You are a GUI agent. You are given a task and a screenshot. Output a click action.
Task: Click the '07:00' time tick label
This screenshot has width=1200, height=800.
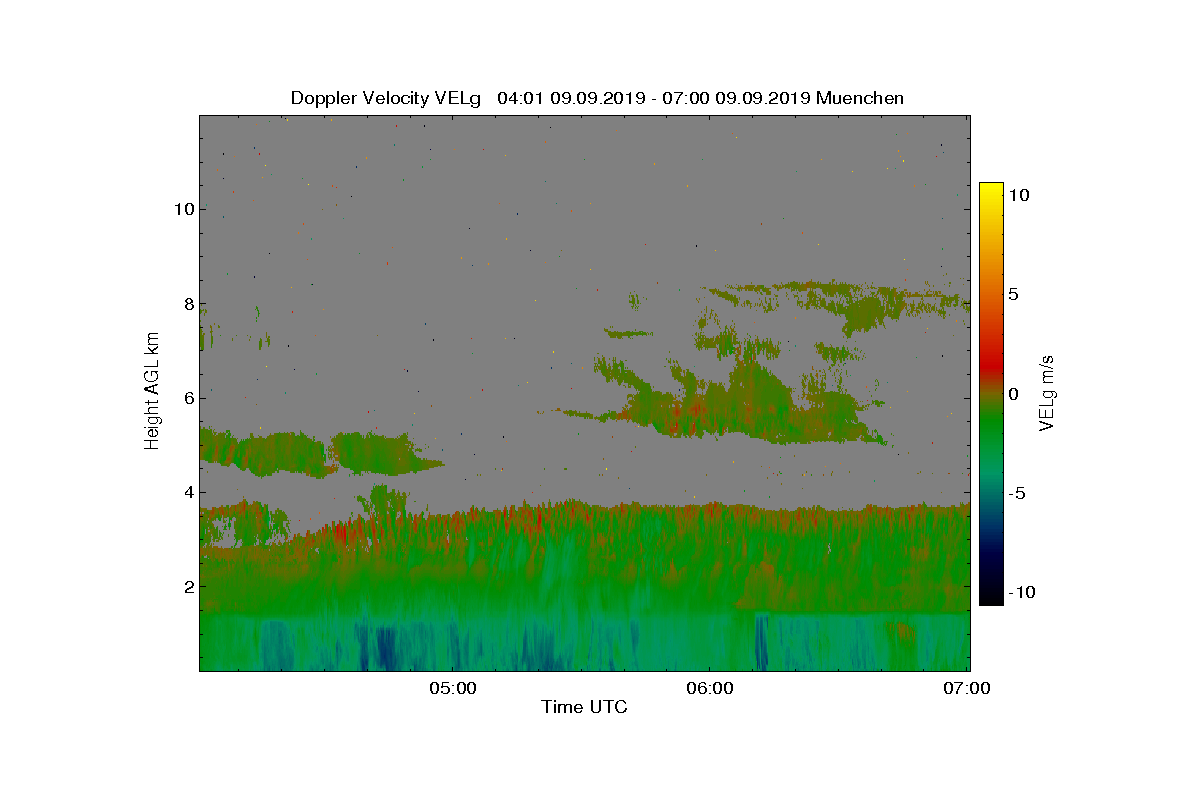pyautogui.click(x=968, y=688)
